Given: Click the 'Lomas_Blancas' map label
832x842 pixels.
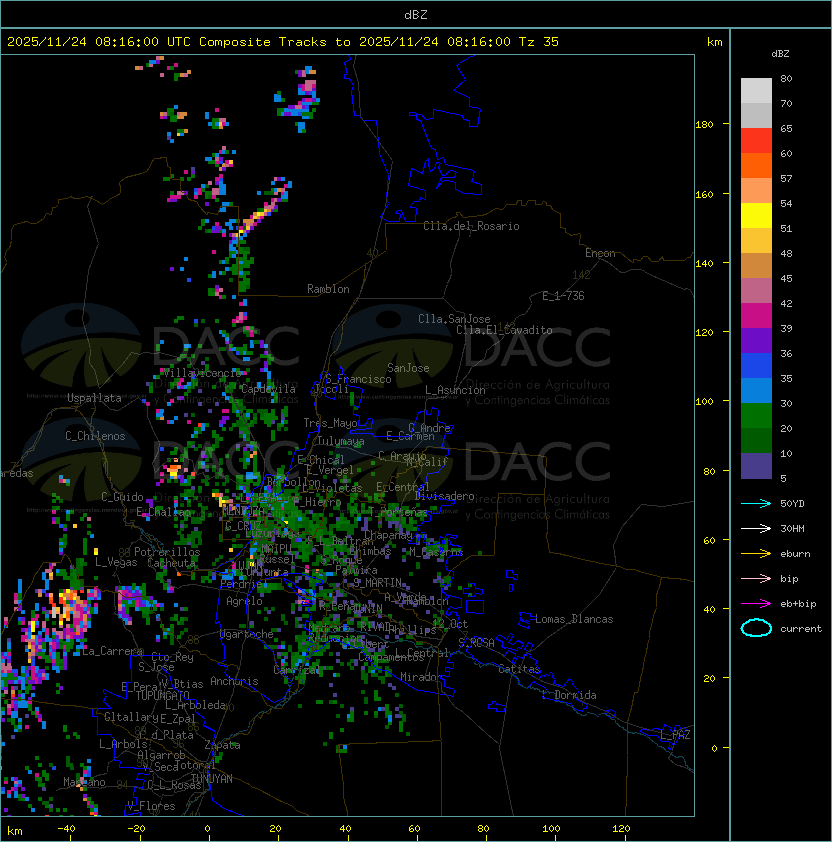Looking at the screenshot, I should 574,619.
